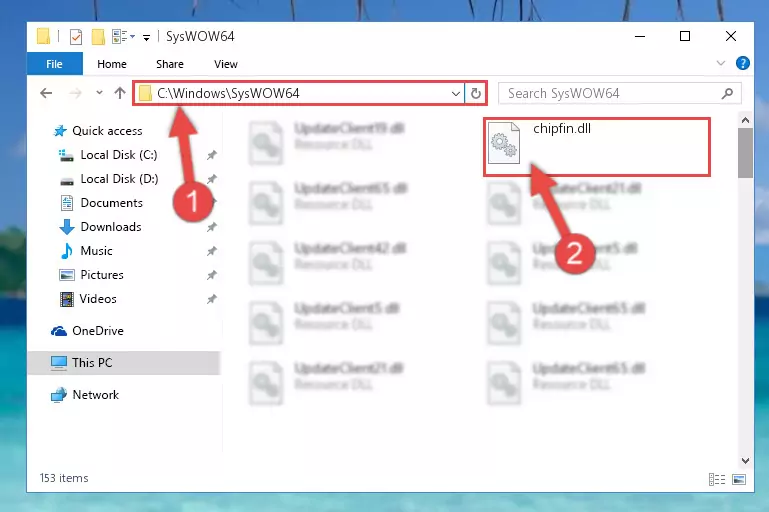Minimize the SysWOW64 window
The image size is (769, 512).
pyautogui.click(x=640, y=36)
